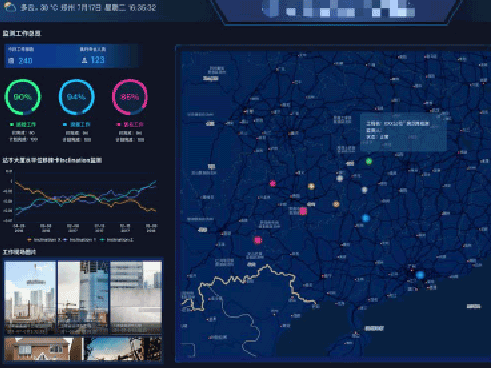Toggle the blue legend item under 94% gauge

77,124
